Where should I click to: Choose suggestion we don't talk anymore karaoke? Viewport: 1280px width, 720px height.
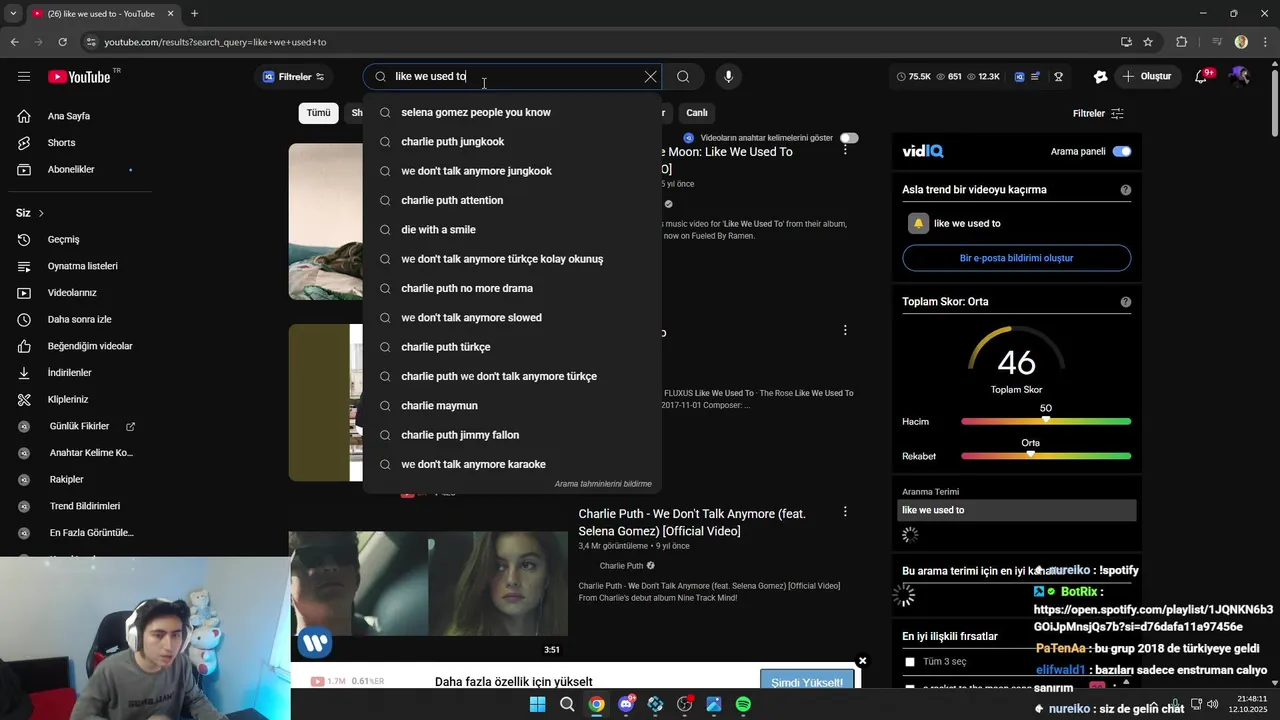(512, 464)
